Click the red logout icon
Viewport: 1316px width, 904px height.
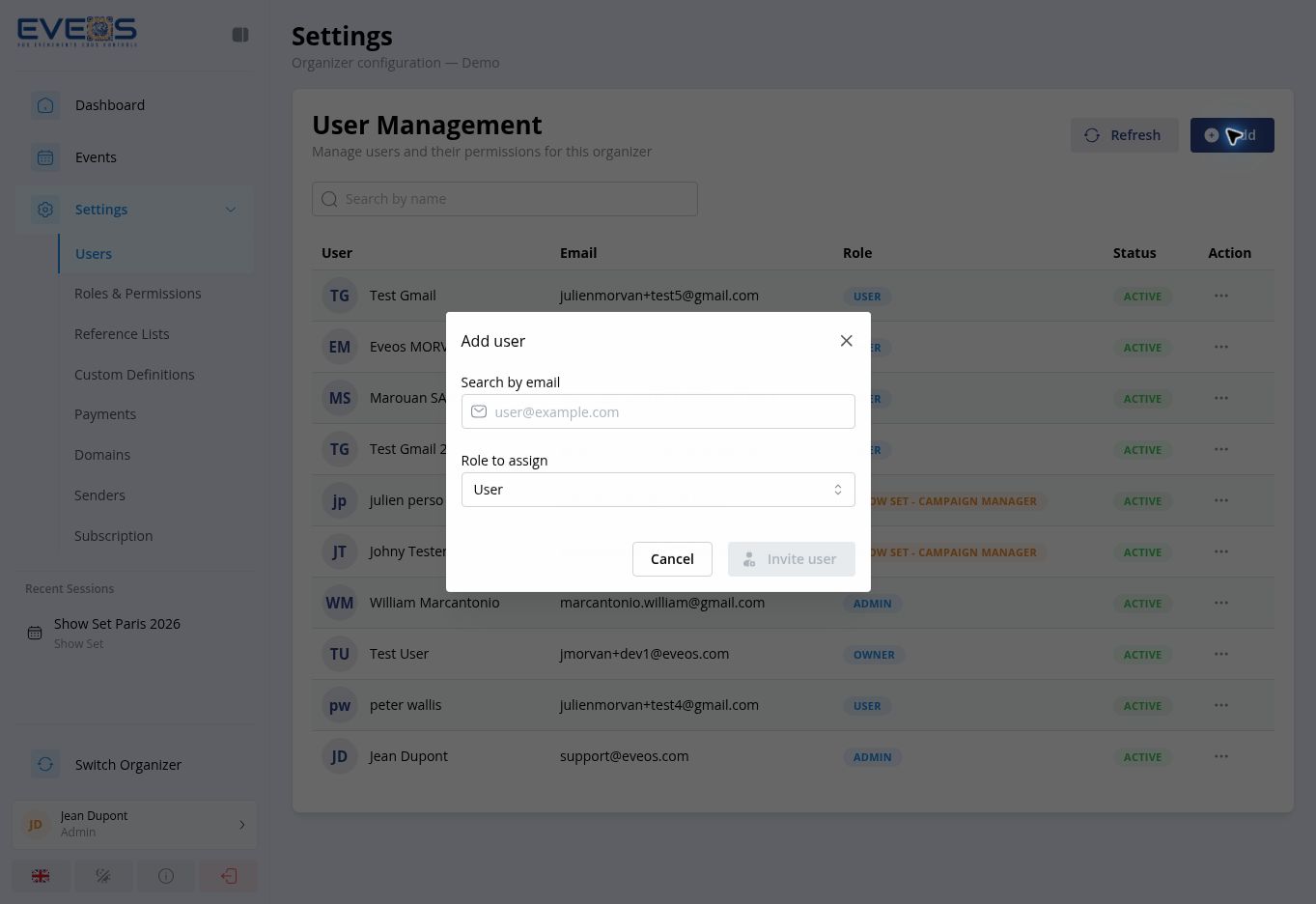point(229,876)
